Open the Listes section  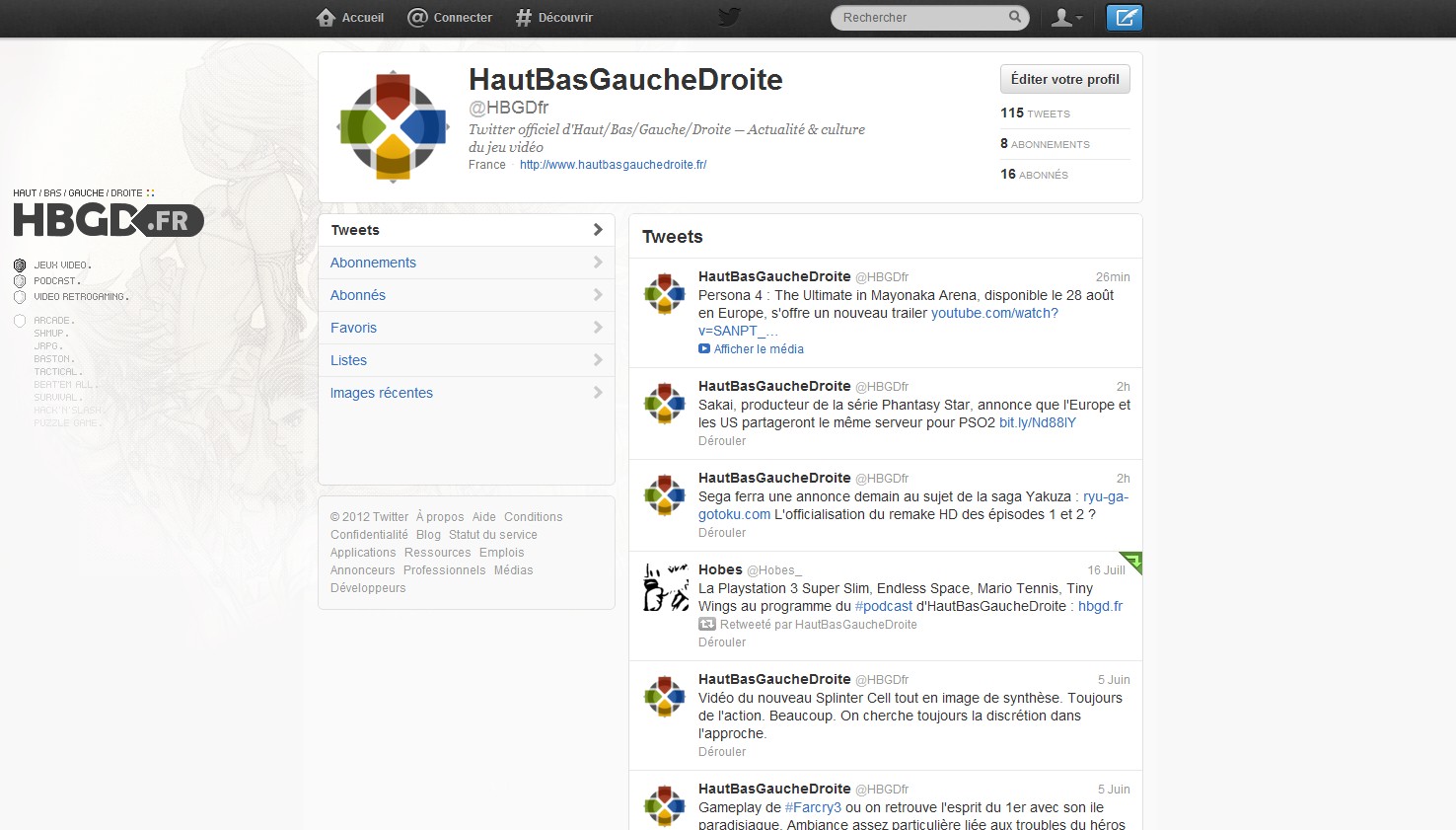[x=467, y=360]
